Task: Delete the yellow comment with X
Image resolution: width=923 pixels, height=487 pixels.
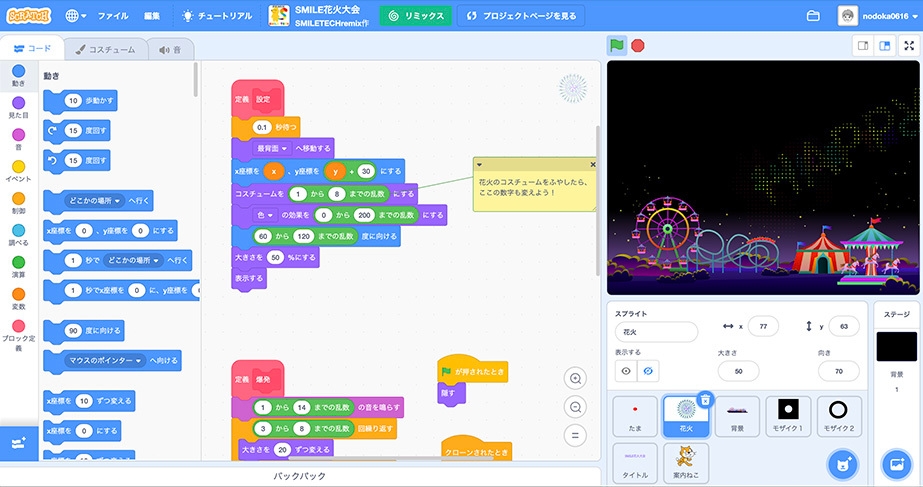Action: tap(592, 164)
